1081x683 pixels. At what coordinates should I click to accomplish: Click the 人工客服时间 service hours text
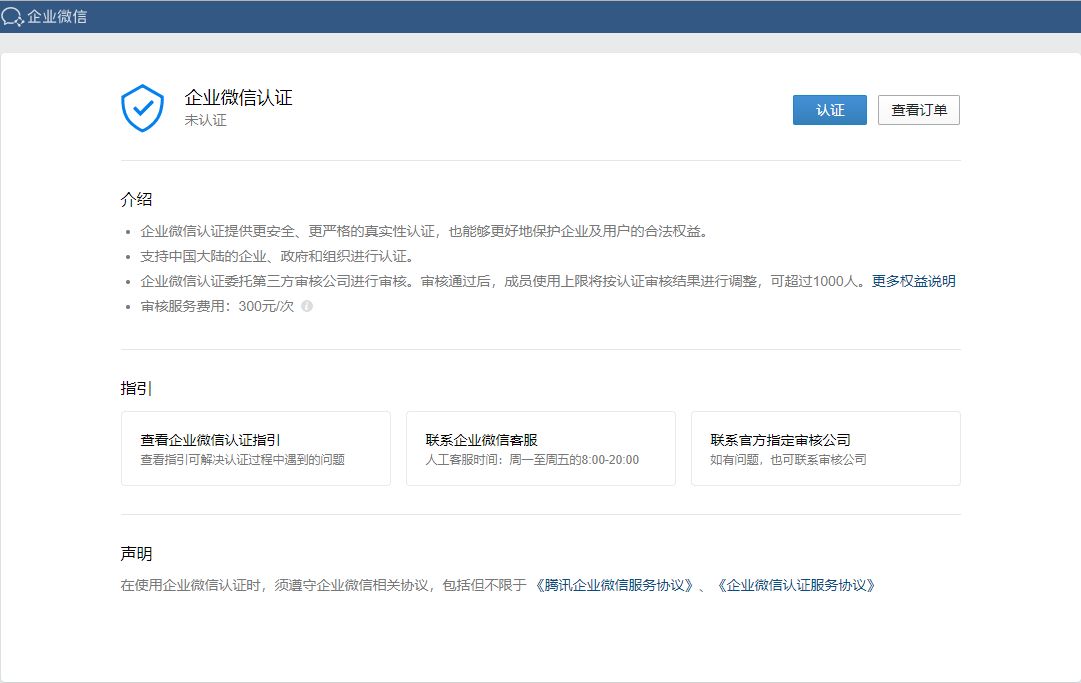(x=531, y=459)
